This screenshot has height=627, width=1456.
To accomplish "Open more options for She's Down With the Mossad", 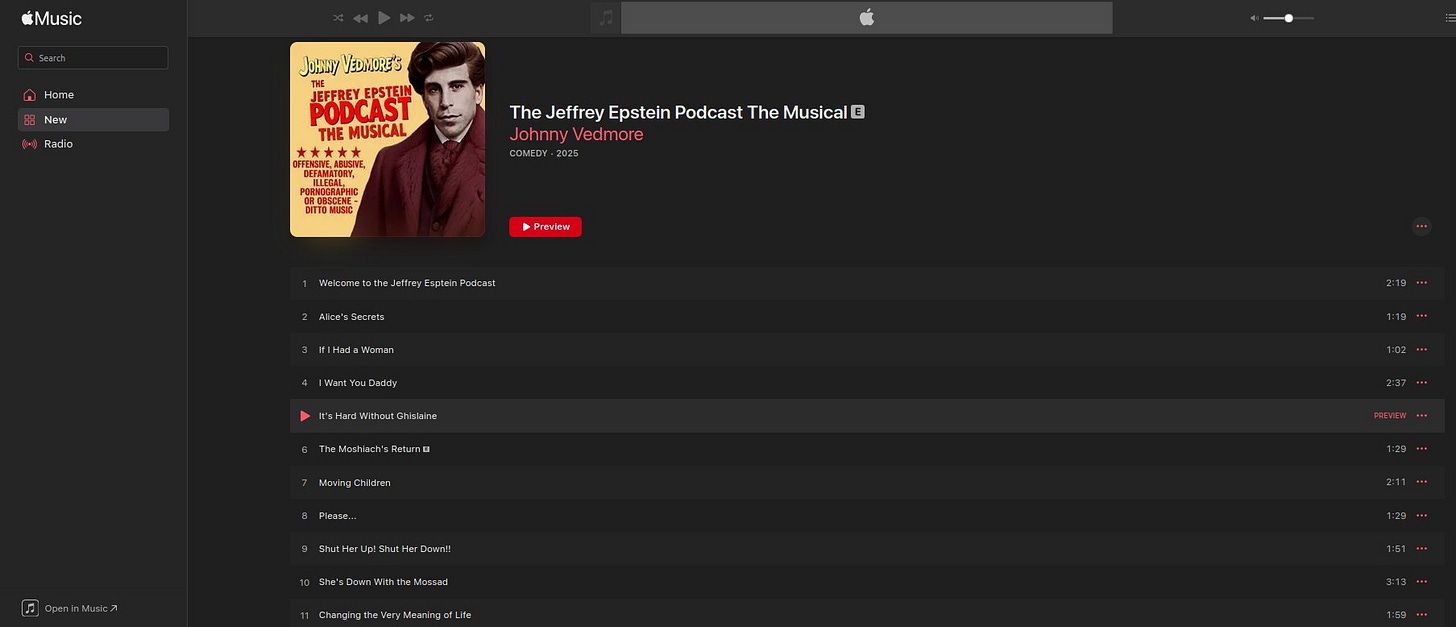I will pos(1421,582).
